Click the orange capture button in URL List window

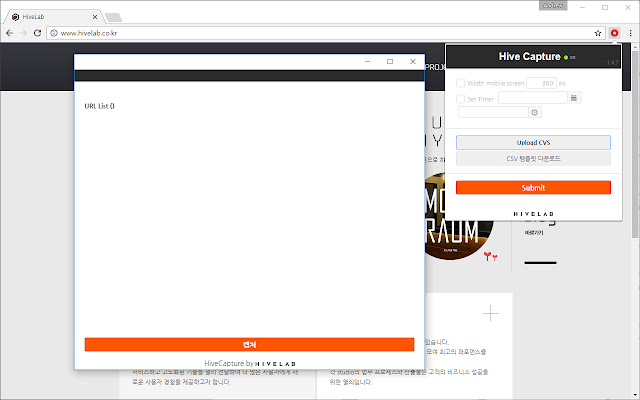pos(249,344)
